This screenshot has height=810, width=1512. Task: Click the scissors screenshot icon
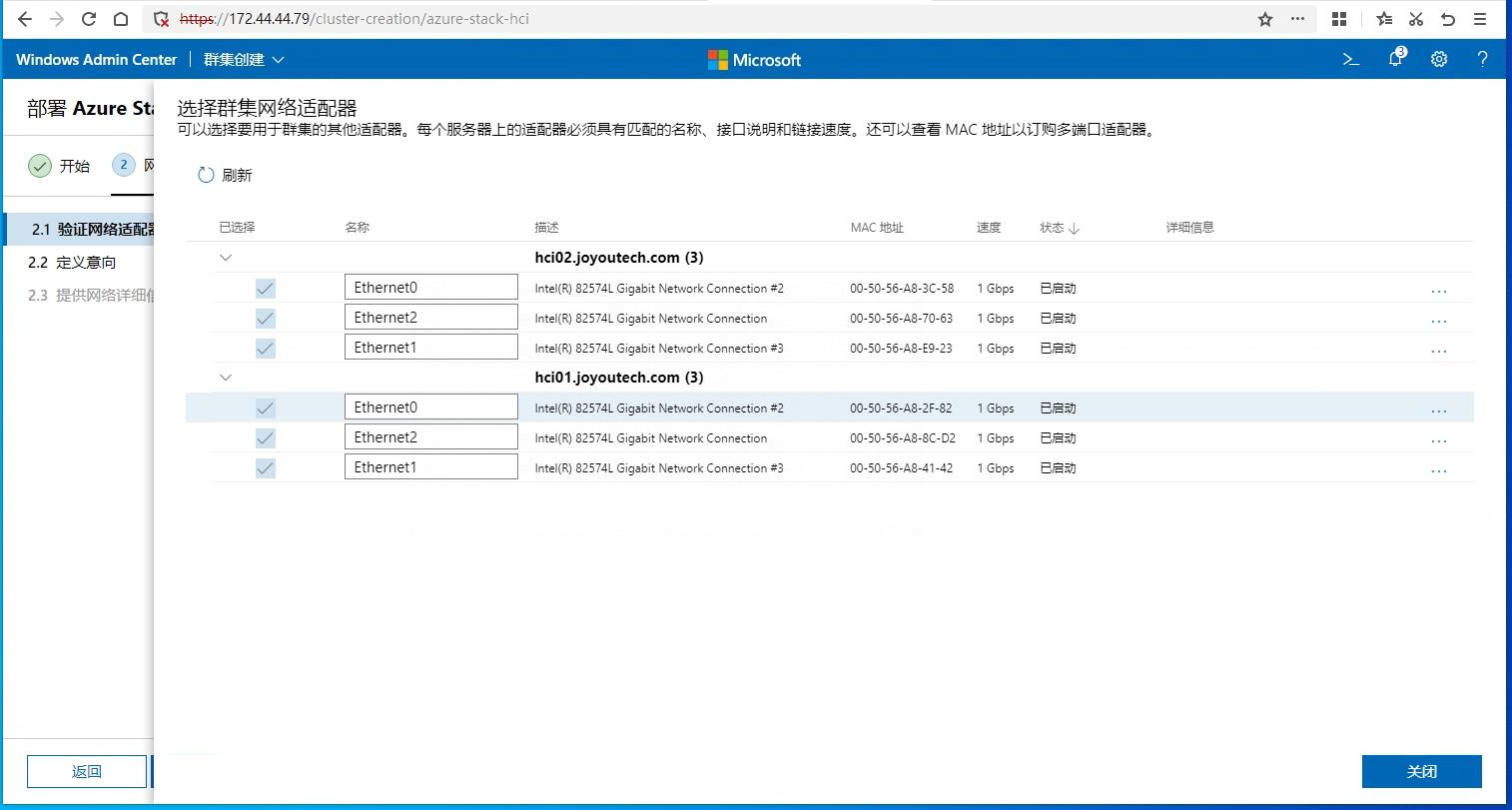[x=1415, y=19]
